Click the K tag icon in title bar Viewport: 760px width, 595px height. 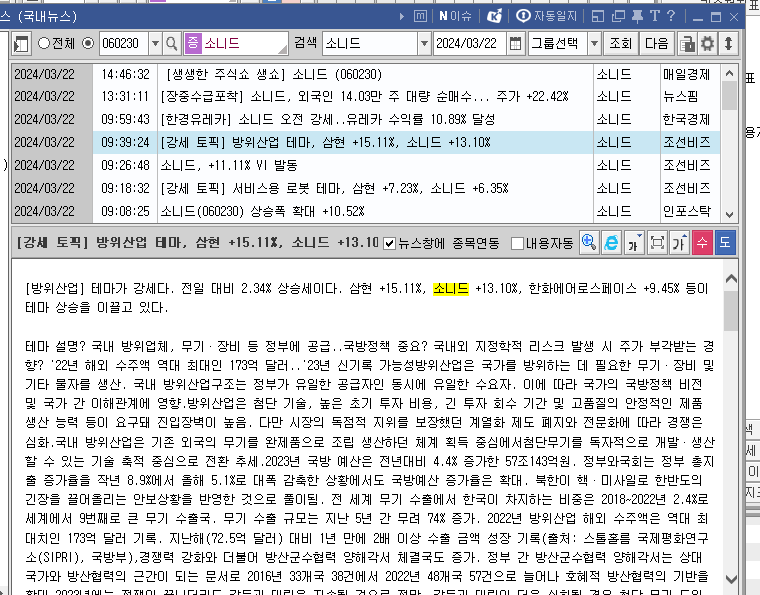(x=494, y=16)
